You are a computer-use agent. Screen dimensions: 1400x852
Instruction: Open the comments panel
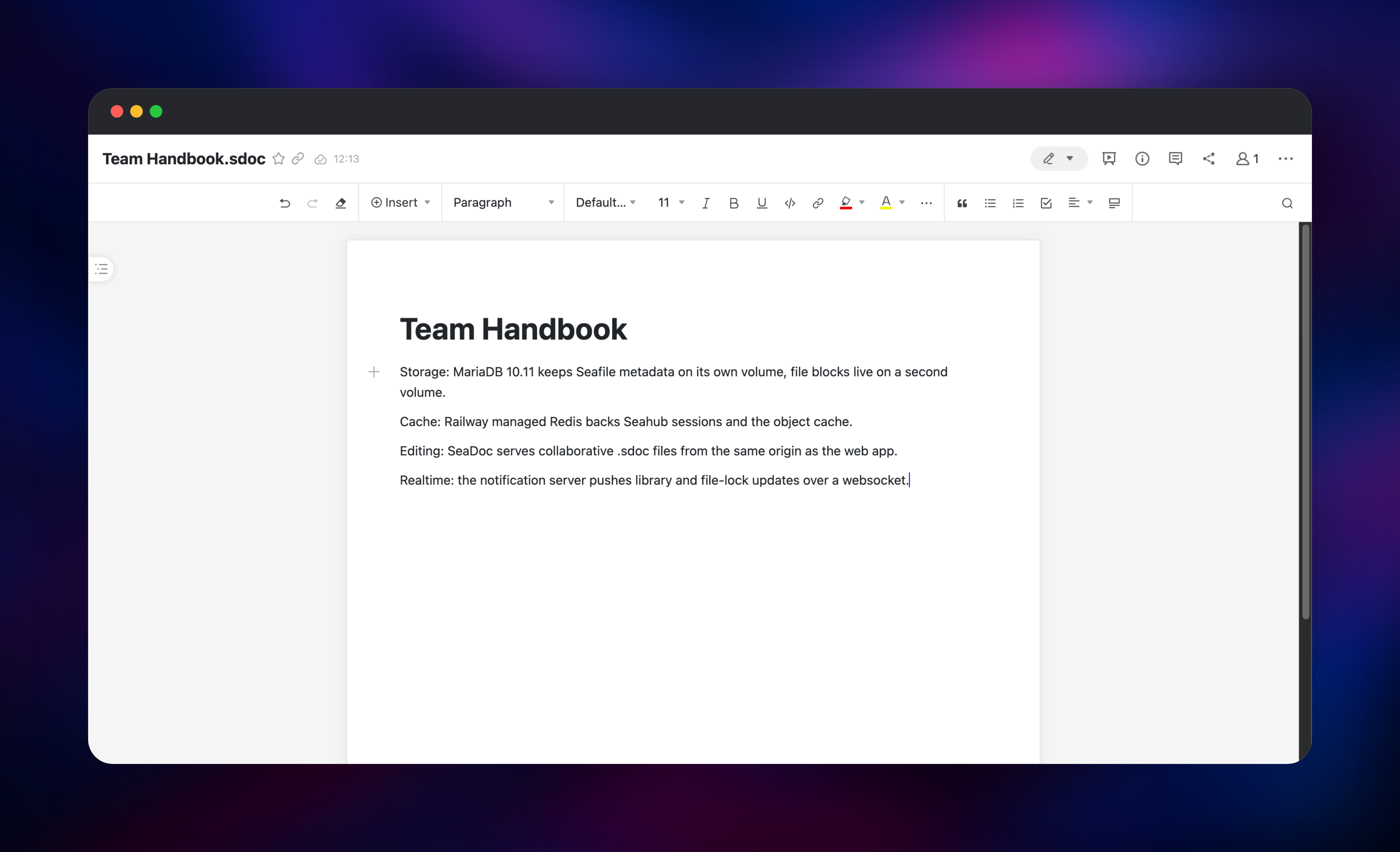pyautogui.click(x=1176, y=158)
